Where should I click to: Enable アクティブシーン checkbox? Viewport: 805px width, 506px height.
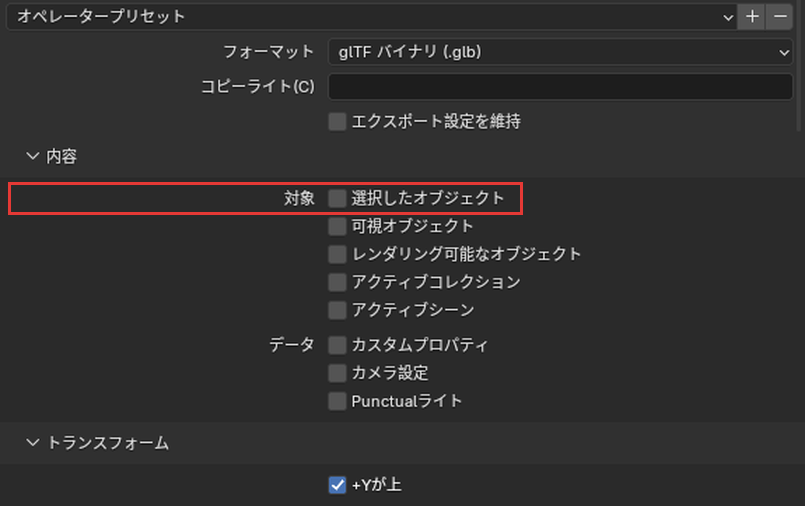337,310
